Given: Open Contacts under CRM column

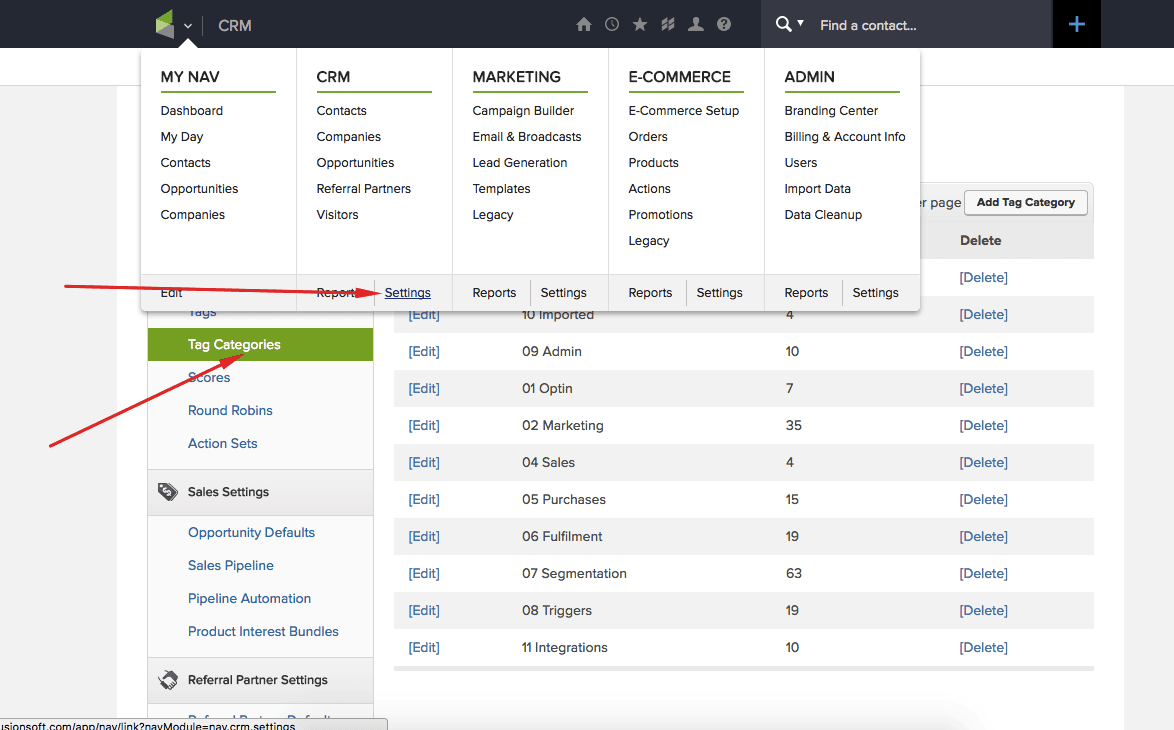Looking at the screenshot, I should pyautogui.click(x=341, y=111).
